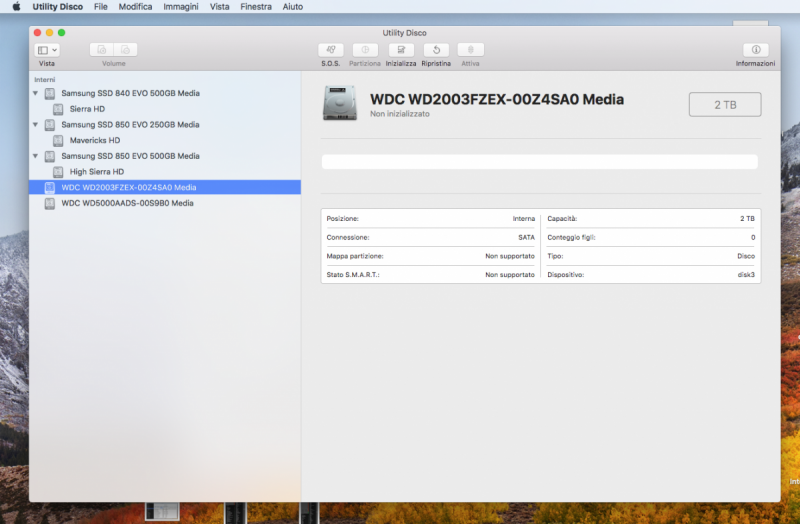Select Samsung SSD 850 EVO 250GB Media disk
This screenshot has width=800, height=524.
130,124
